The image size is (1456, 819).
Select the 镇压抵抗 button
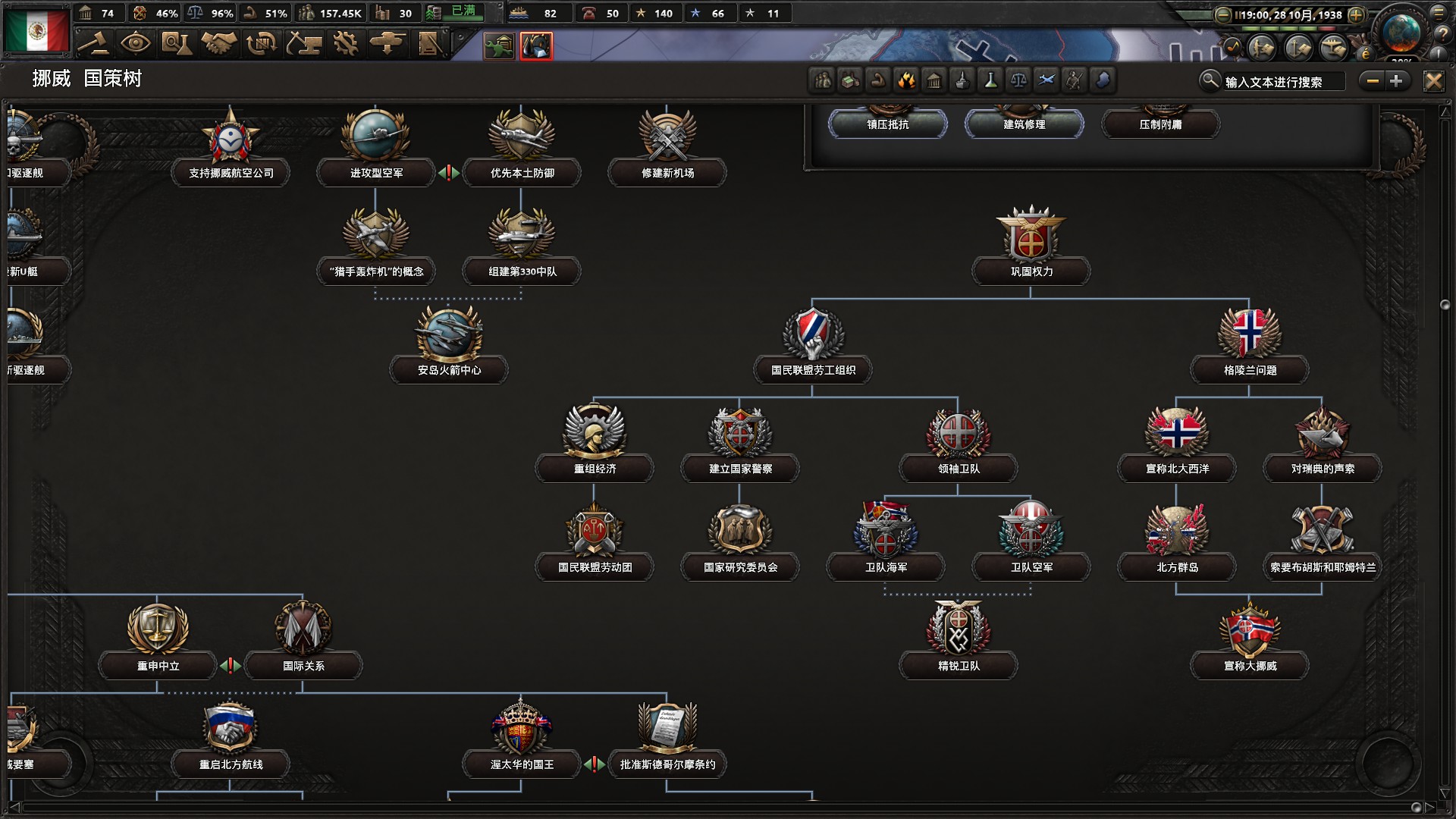pos(888,124)
